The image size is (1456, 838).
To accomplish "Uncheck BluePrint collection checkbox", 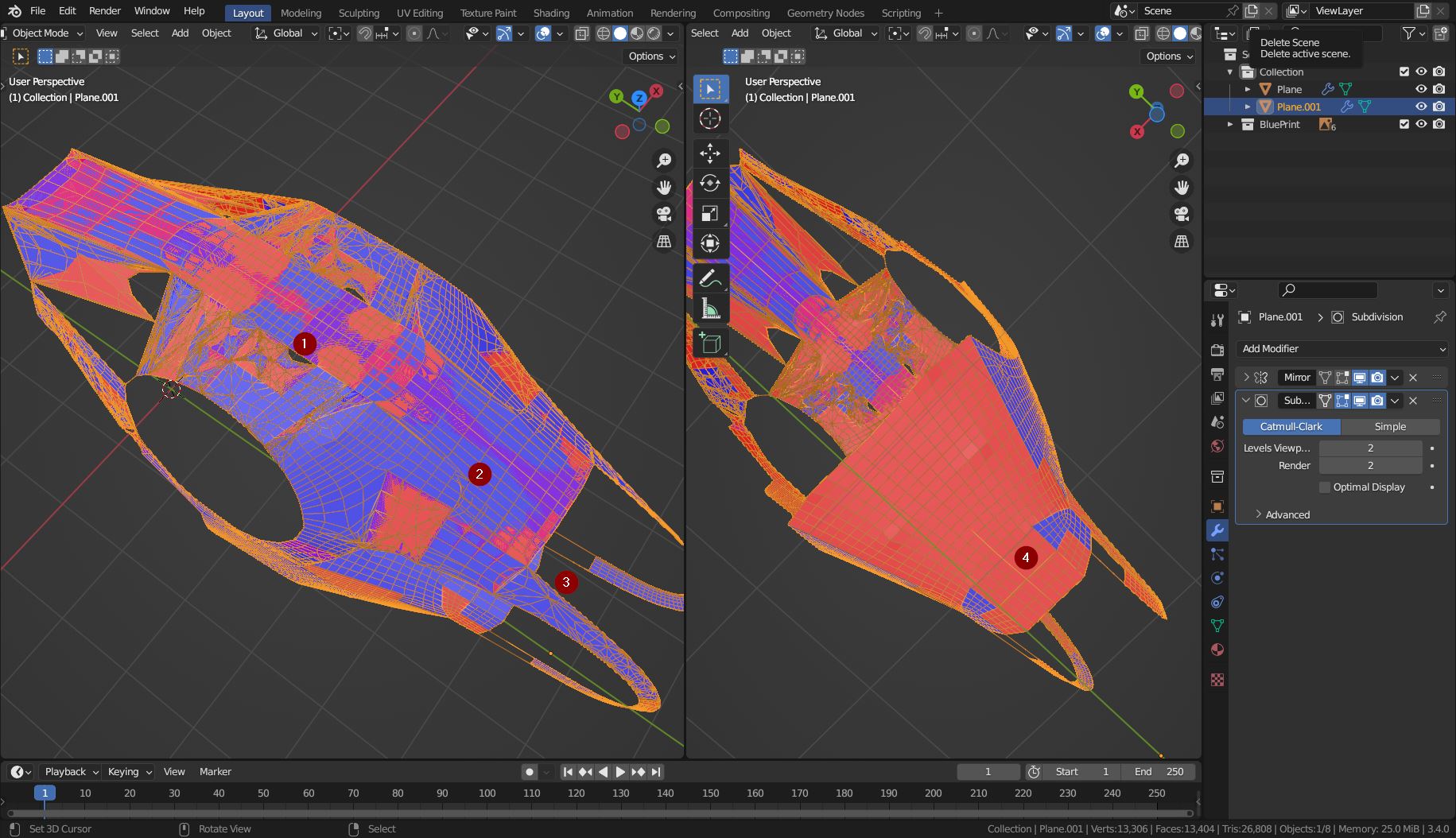I will point(1404,124).
